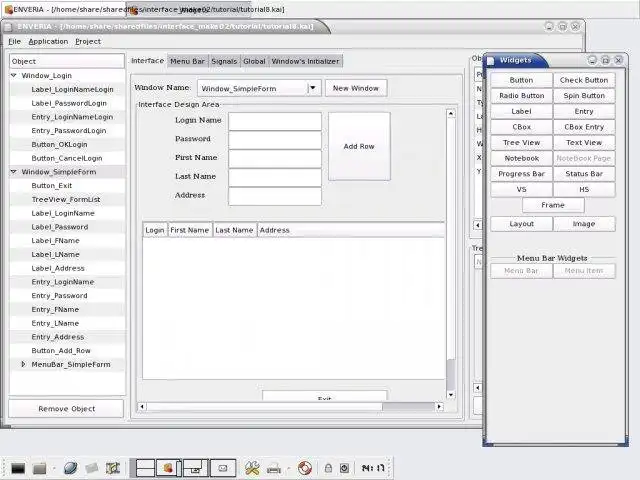
Task: Click the New Window button
Action: [x=356, y=88]
